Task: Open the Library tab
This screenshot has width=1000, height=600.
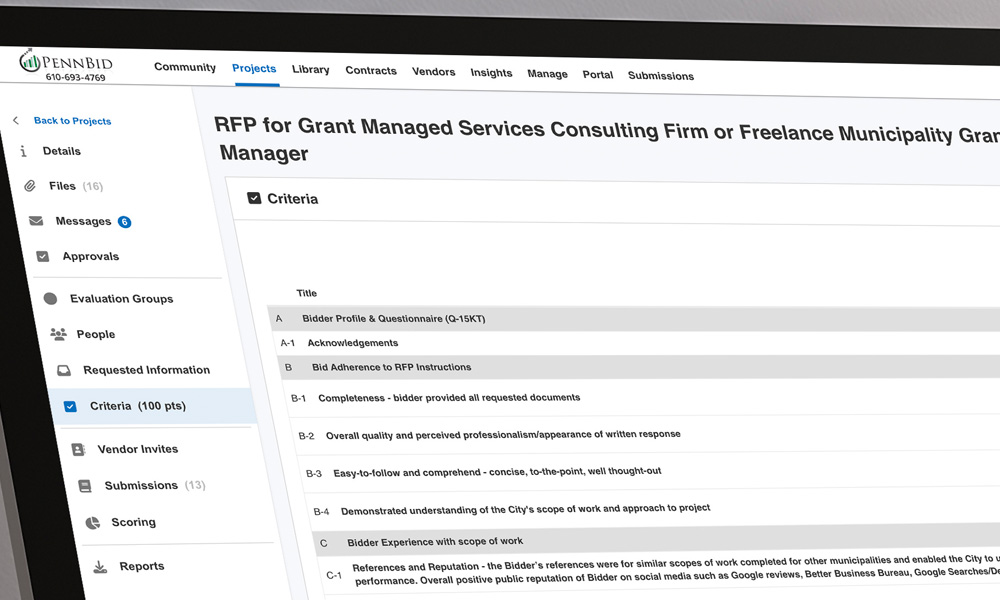Action: 311,70
